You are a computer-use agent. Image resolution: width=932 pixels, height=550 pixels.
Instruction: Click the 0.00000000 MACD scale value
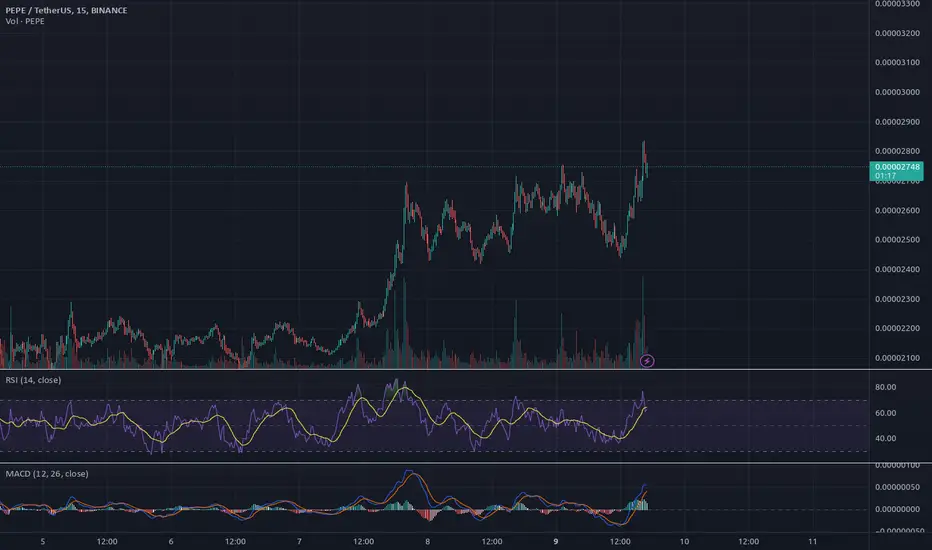(x=897, y=510)
